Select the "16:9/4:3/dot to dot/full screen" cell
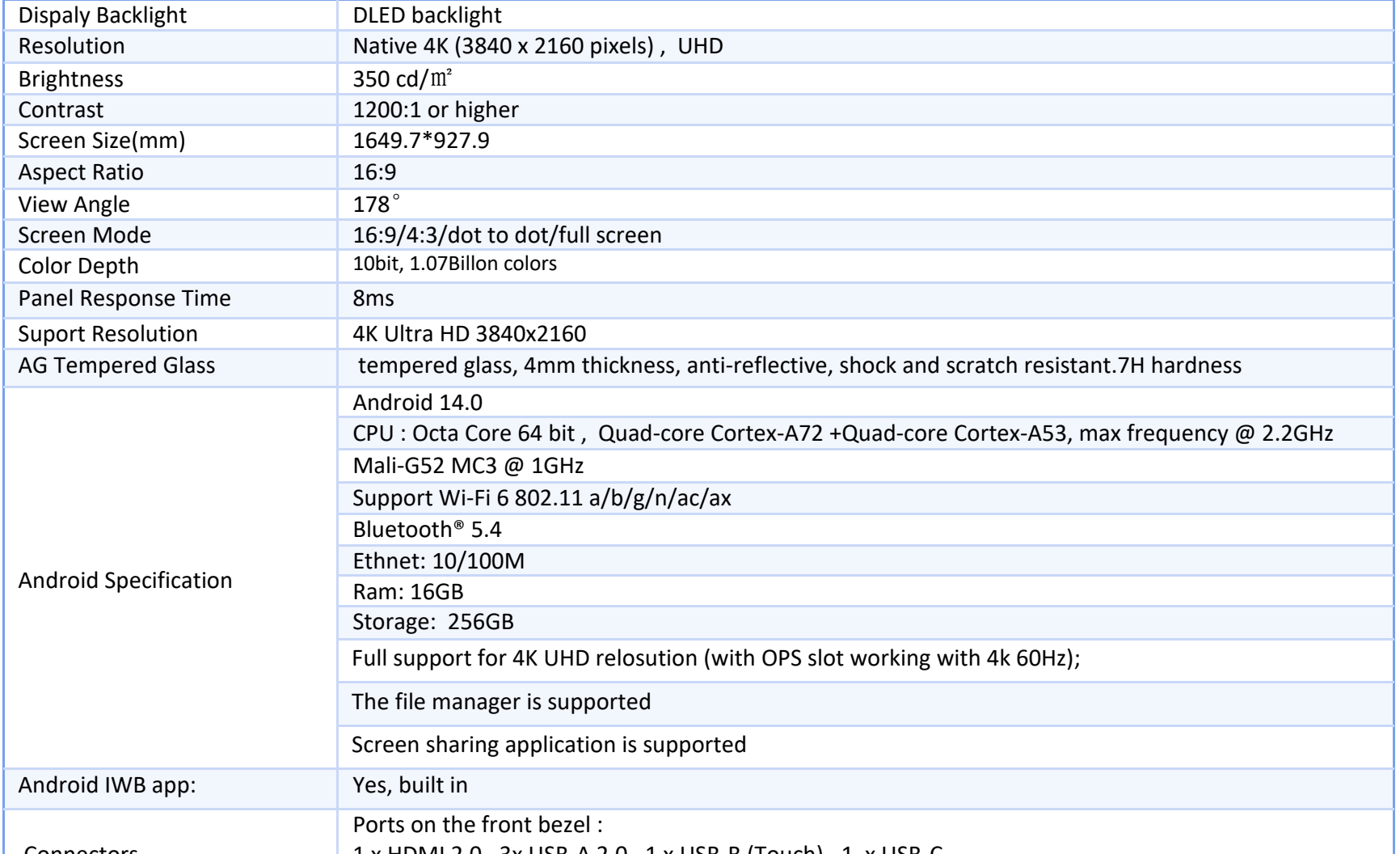This screenshot has height=854, width=1400. pos(507,235)
